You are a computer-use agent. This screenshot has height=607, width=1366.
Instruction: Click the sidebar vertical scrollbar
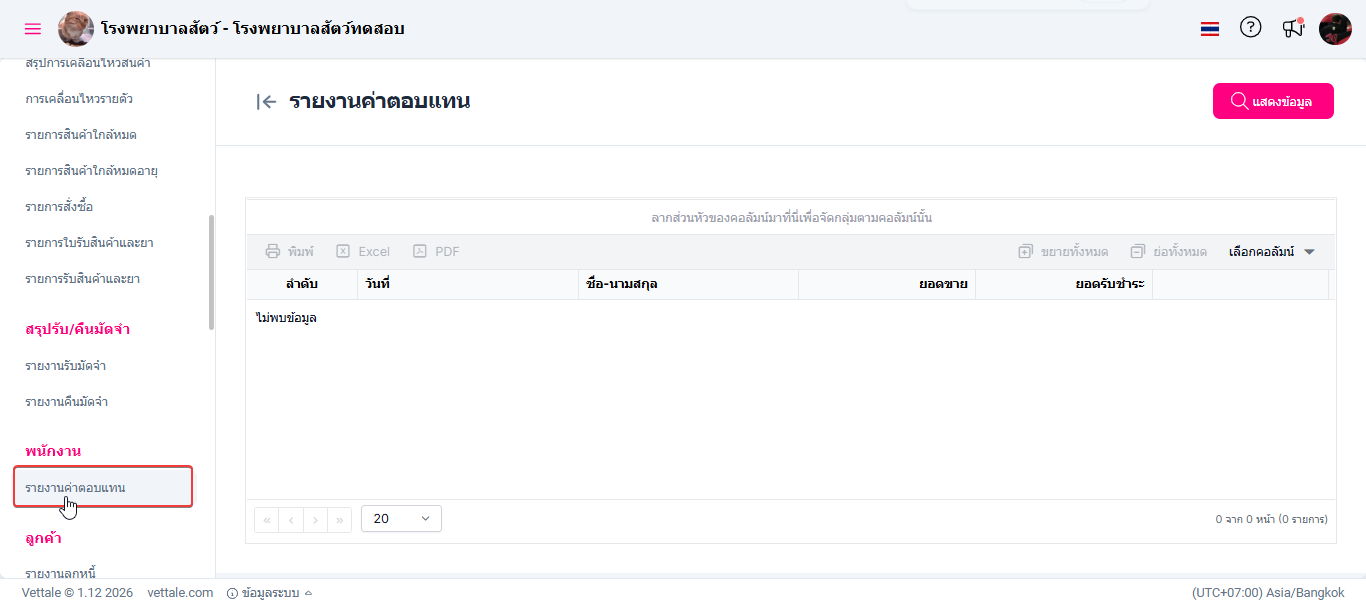point(211,272)
